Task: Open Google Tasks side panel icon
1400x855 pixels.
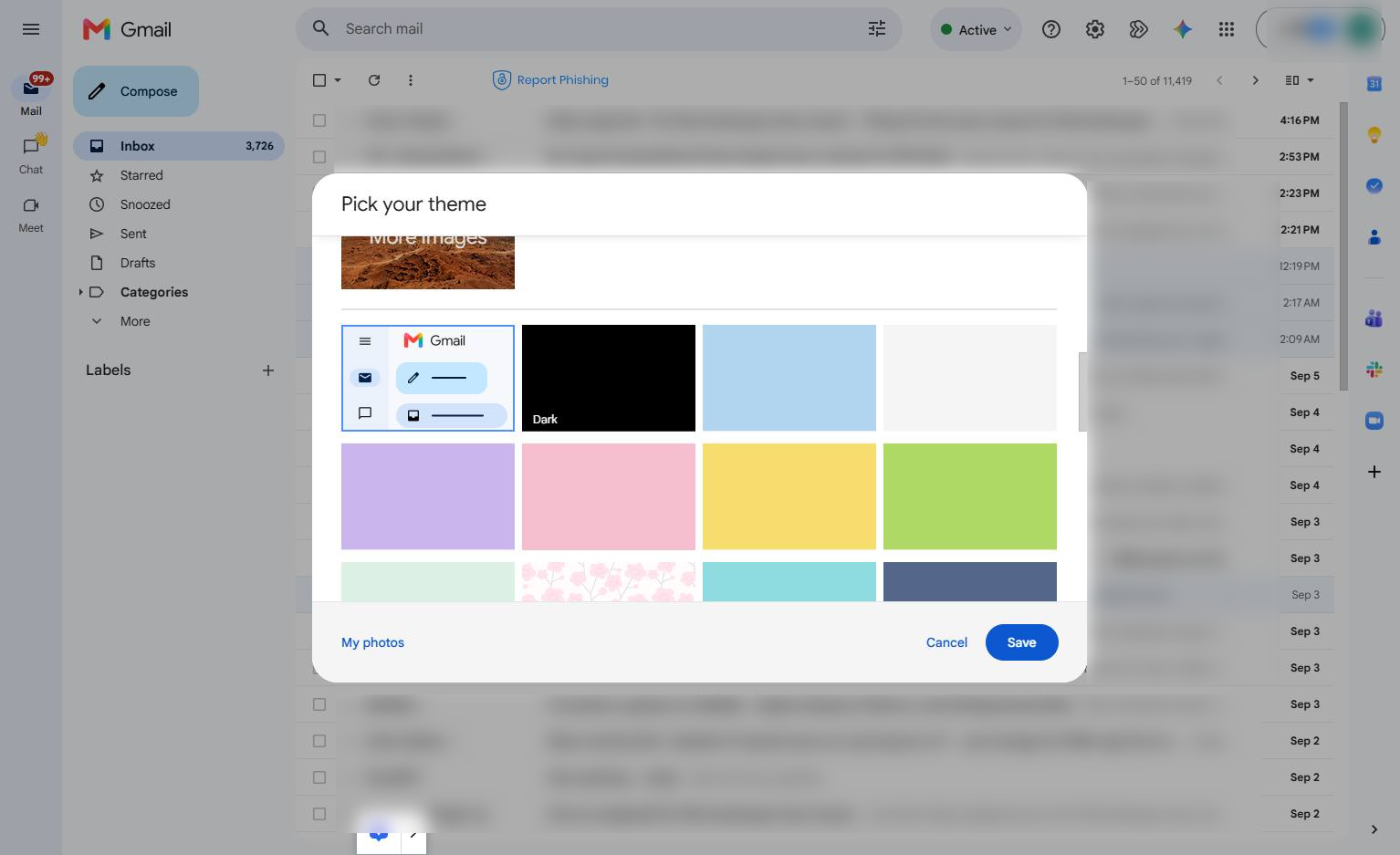Action: point(1374,185)
